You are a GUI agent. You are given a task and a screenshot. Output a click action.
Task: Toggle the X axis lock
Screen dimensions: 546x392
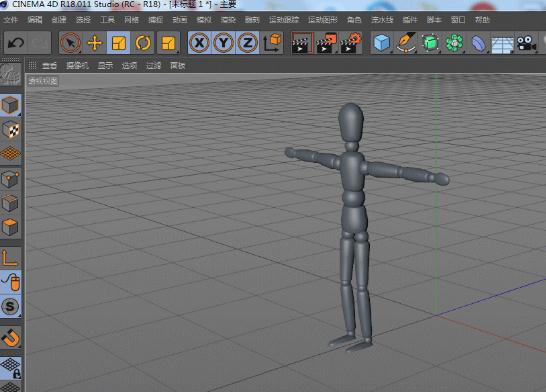[x=200, y=43]
